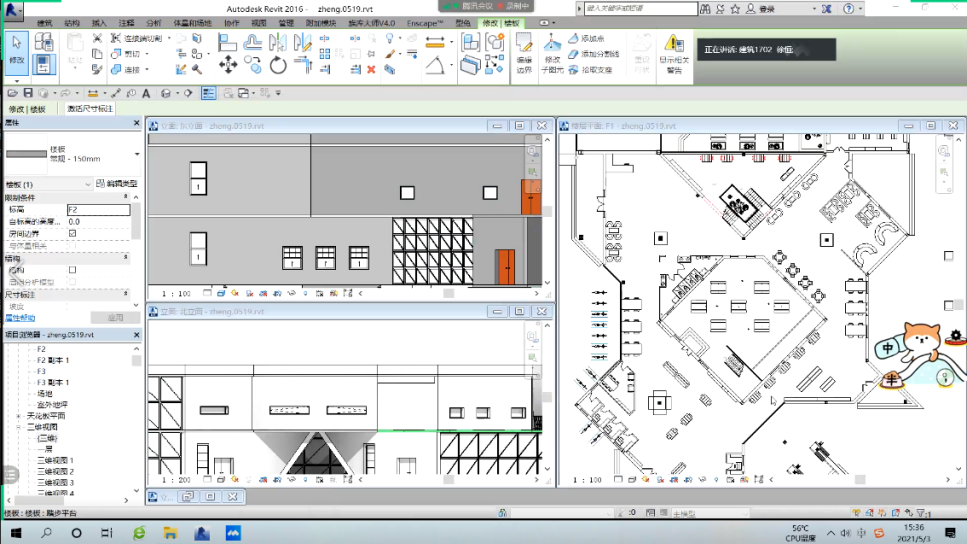The image size is (967, 544).
Task: Click Modify Sub Elements (修改子图元) icon
Action: 553,52
